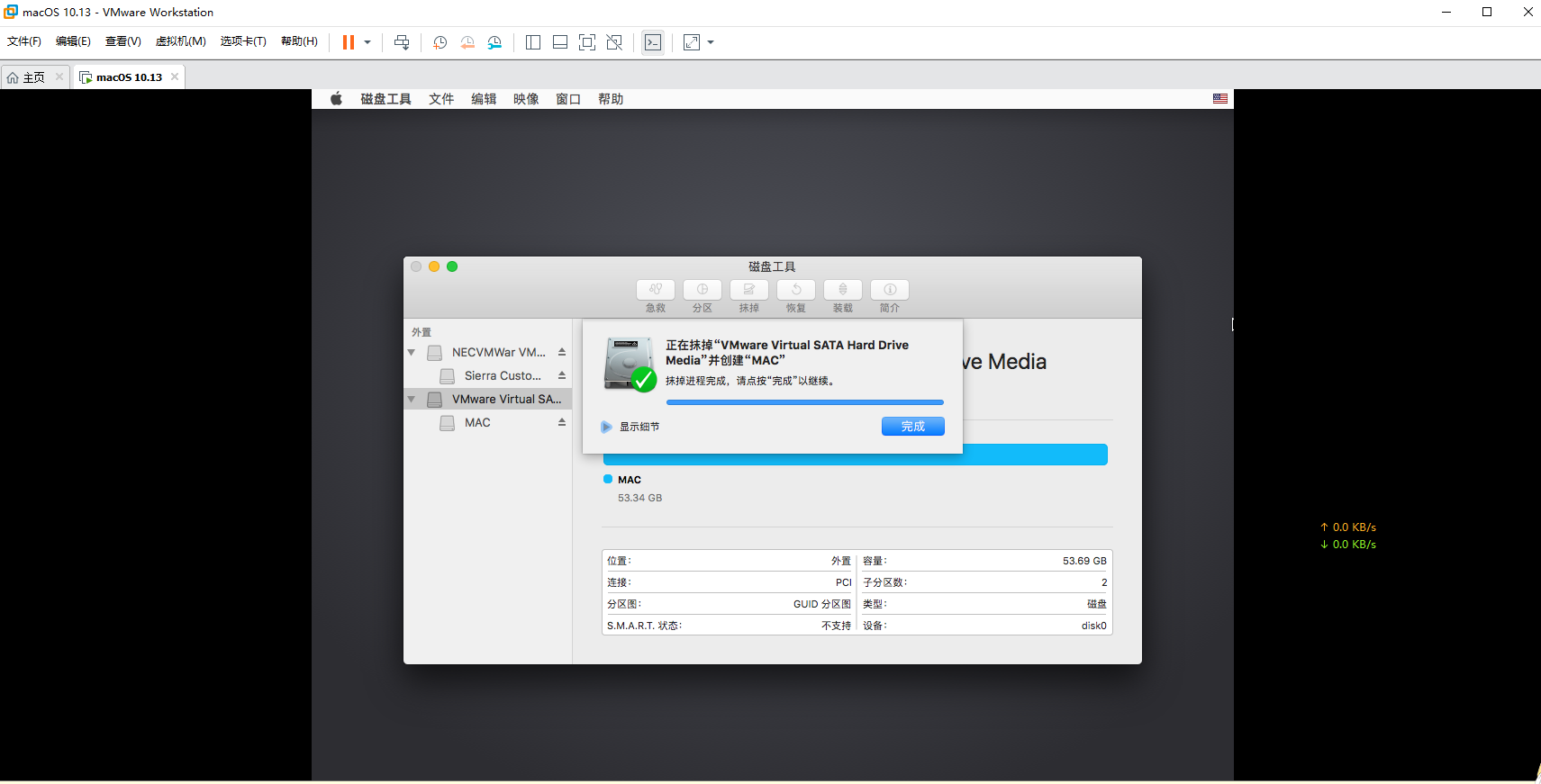Click the 恢复 Restore toolbar icon
The image size is (1541, 784).
[796, 290]
